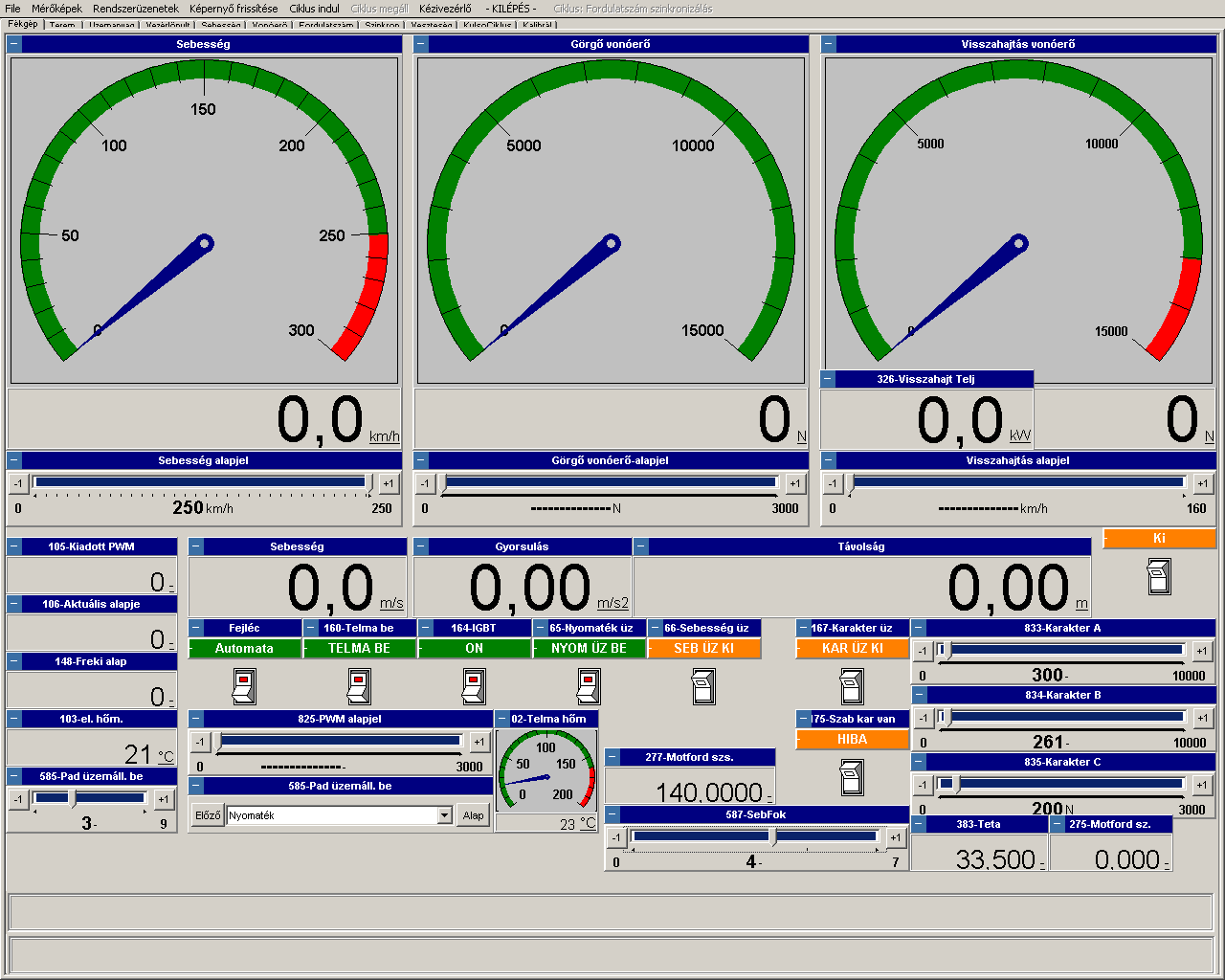Decrease 835-Karakter C with -1 button
The height and width of the screenshot is (980, 1225).
coord(923,785)
